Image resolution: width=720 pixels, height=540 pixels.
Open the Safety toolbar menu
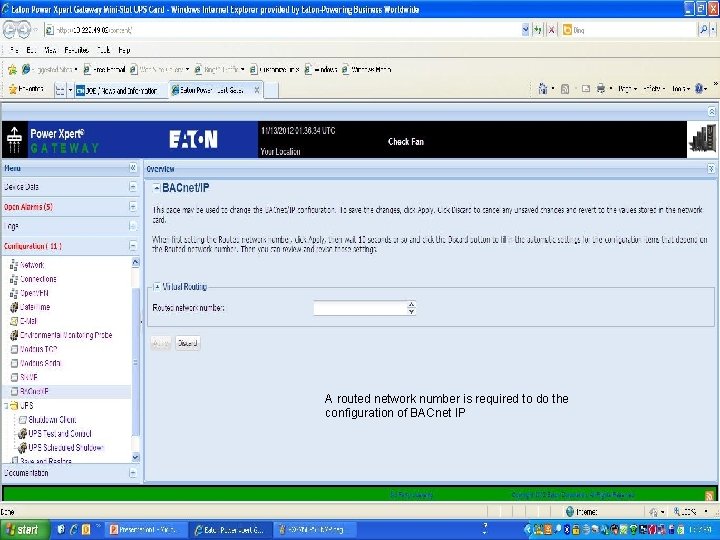tap(653, 89)
